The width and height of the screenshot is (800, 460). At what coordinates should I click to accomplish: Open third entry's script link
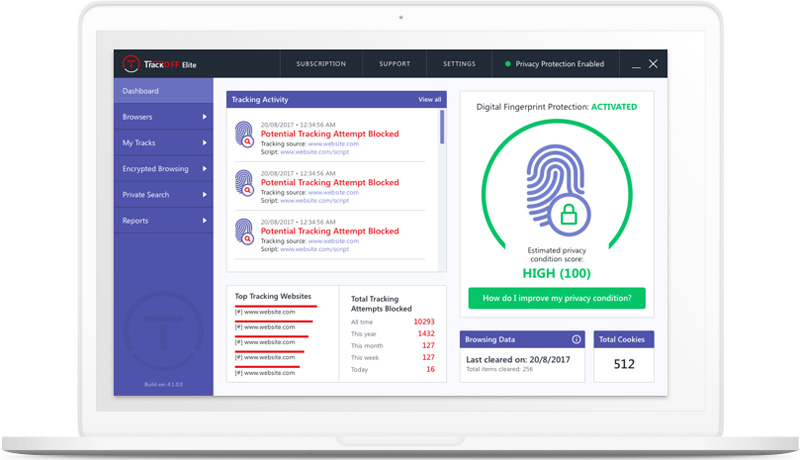point(314,249)
